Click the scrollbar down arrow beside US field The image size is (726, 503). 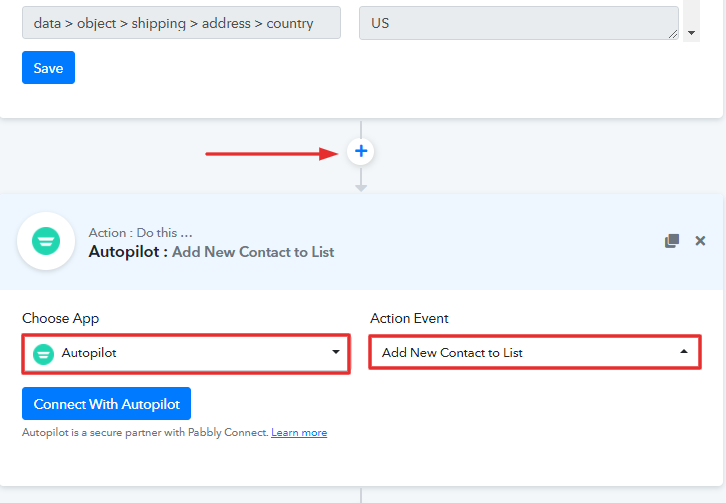click(691, 33)
